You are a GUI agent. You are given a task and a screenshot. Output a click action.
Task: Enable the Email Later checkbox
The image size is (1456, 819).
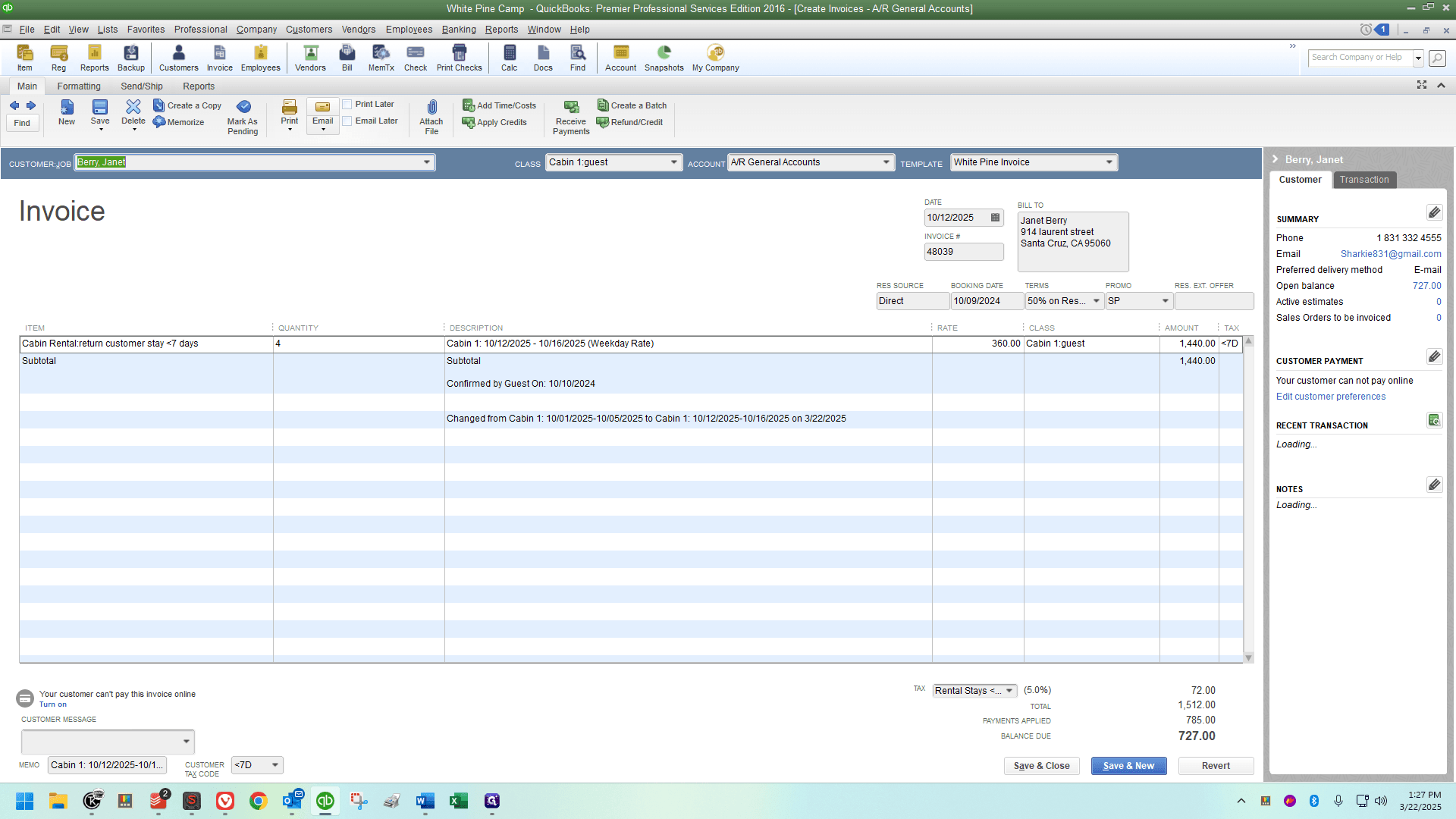click(x=347, y=121)
